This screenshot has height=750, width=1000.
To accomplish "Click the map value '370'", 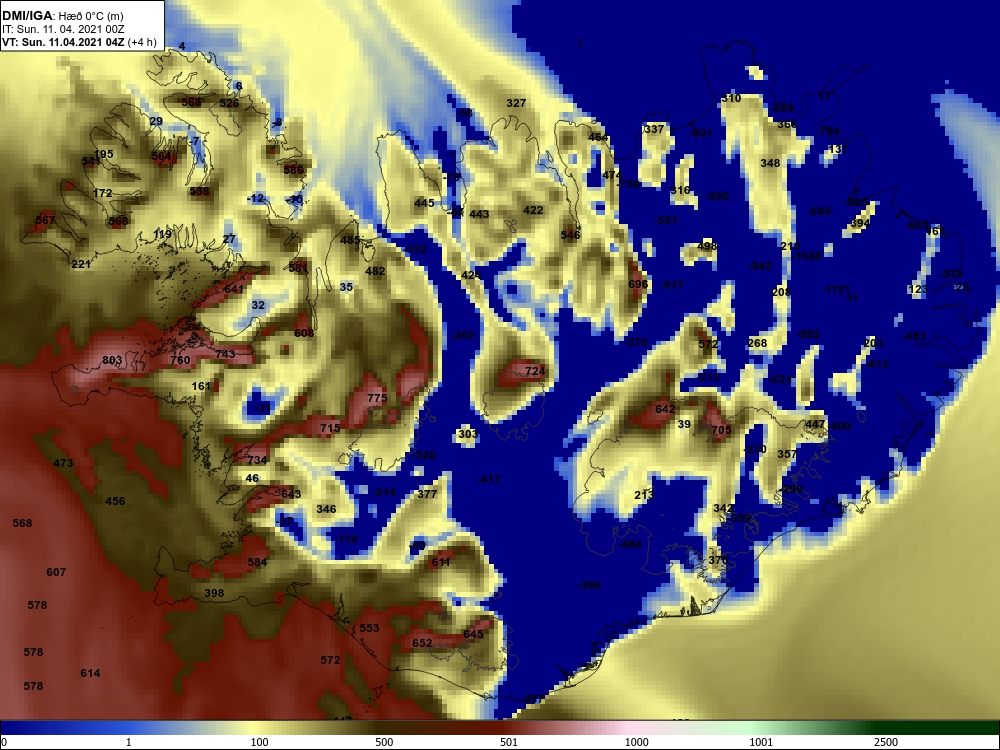I will pos(718,560).
